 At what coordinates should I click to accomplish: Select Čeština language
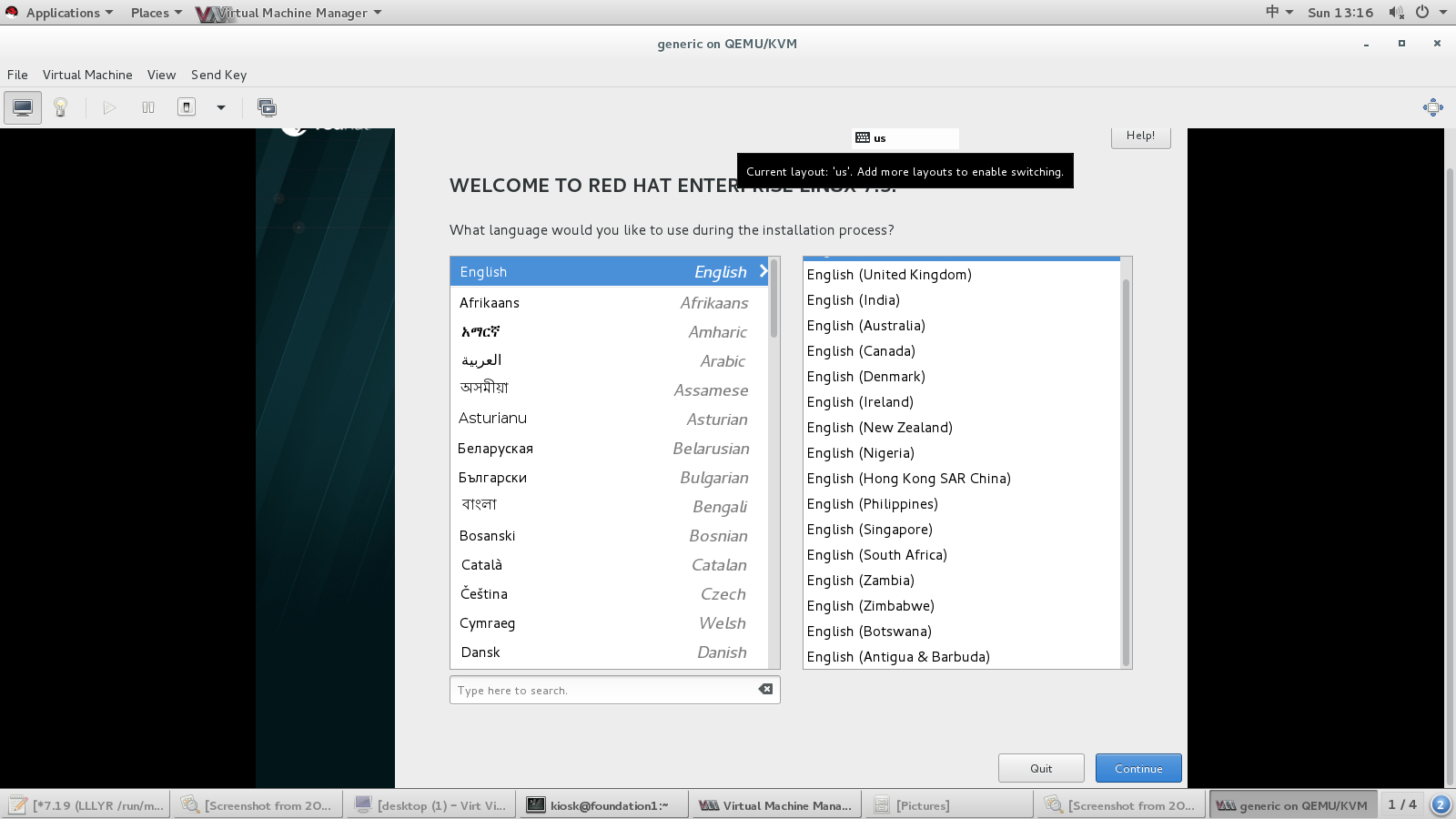point(609,593)
